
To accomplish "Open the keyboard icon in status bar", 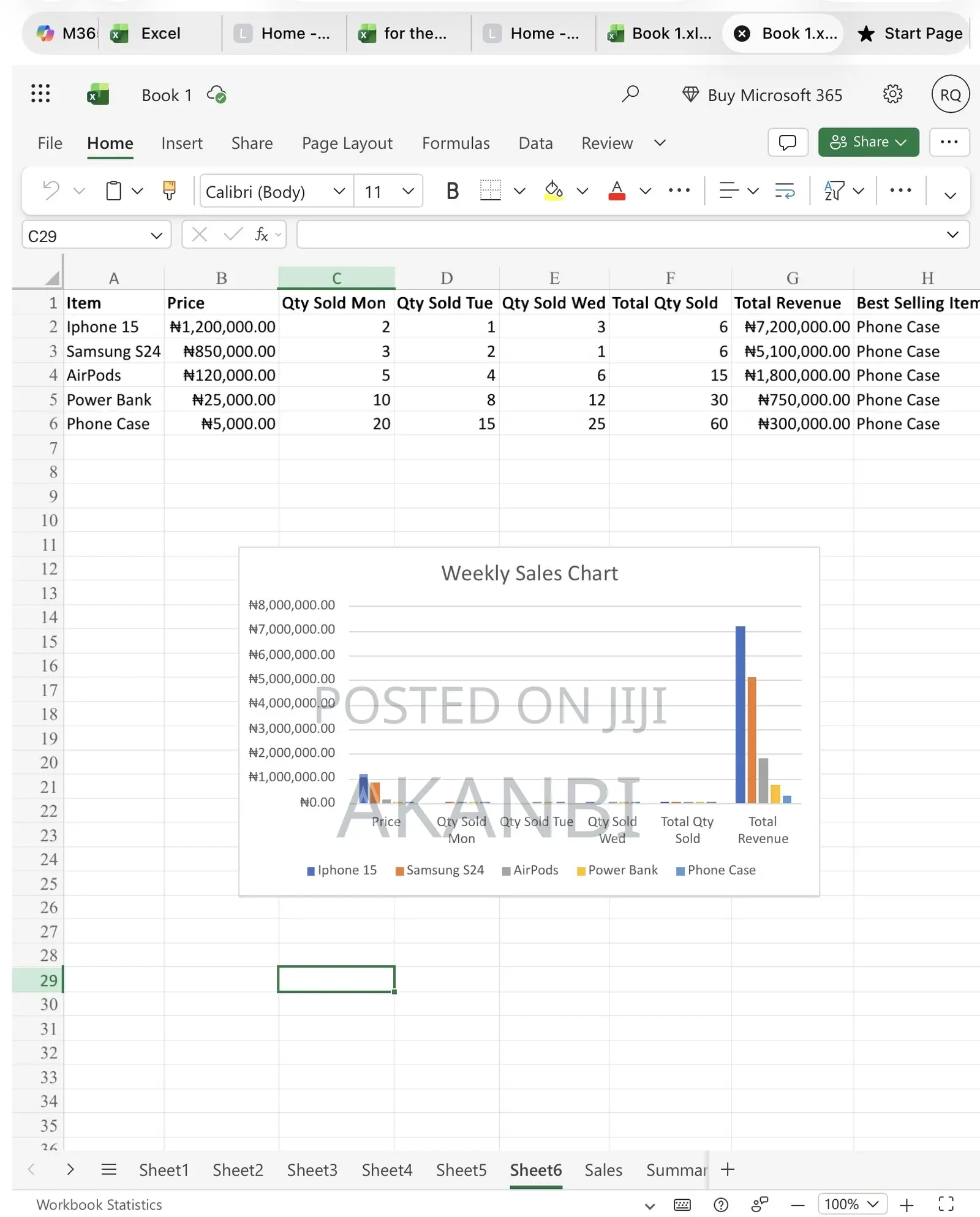I will pos(682,1205).
